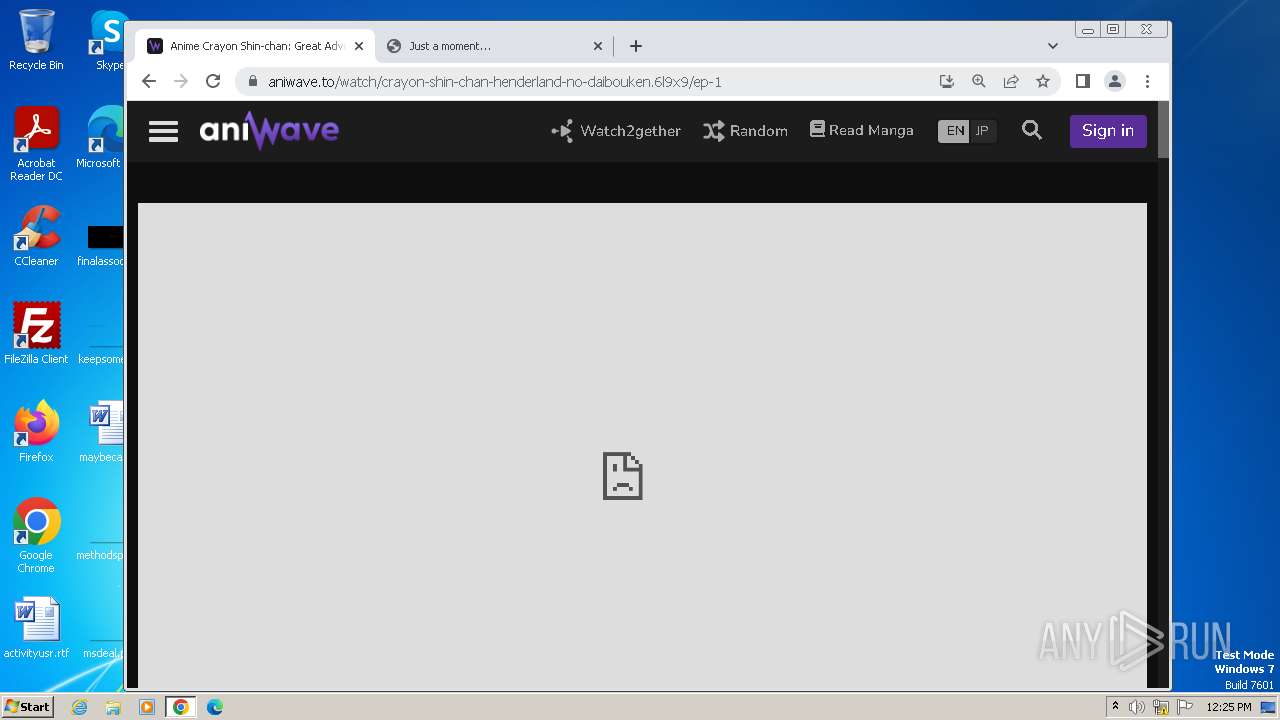Click the Sign in button
1280x720 pixels.
pyautogui.click(x=1108, y=131)
